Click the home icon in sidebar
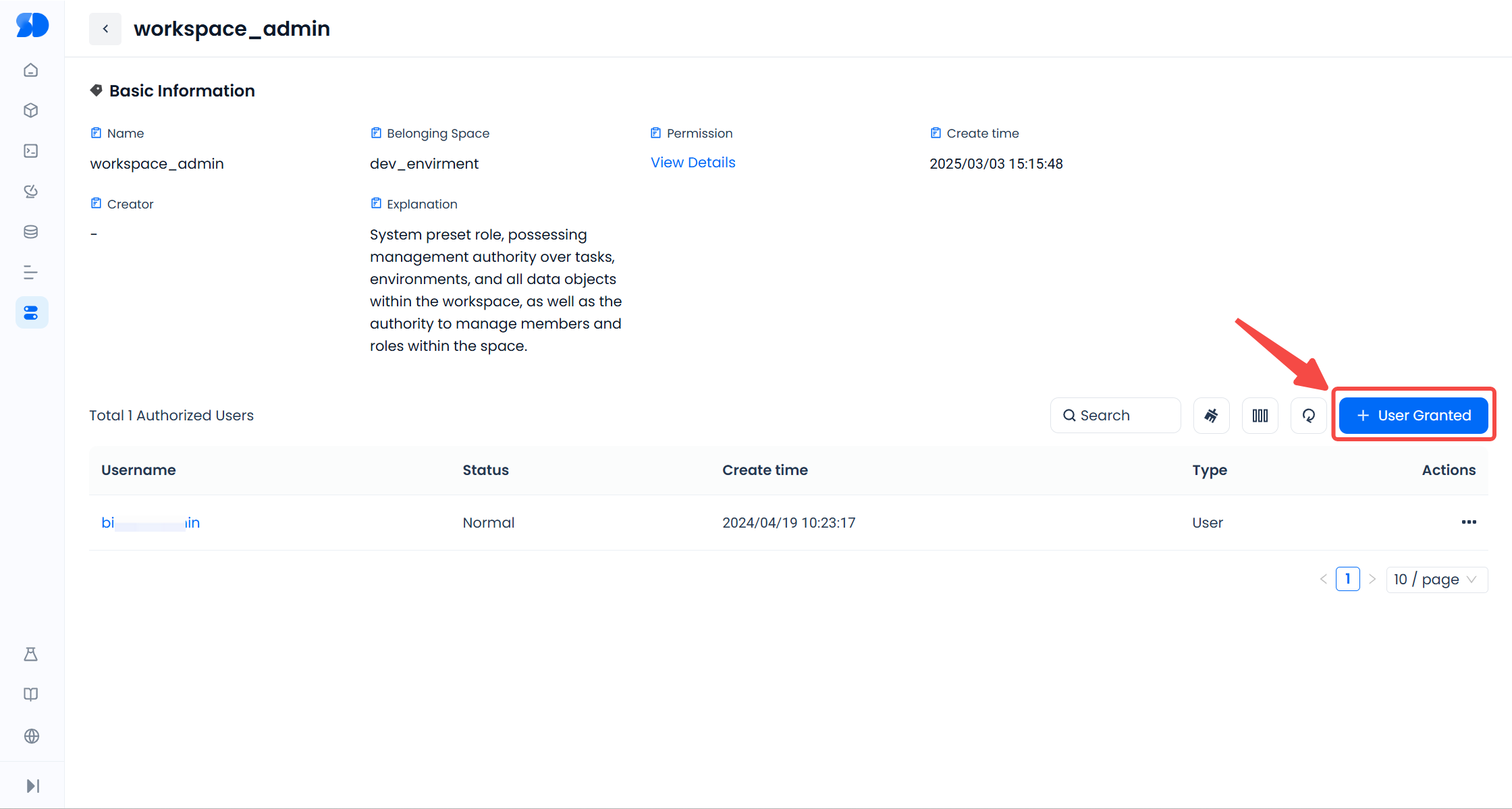The height and width of the screenshot is (809, 1512). 31,70
